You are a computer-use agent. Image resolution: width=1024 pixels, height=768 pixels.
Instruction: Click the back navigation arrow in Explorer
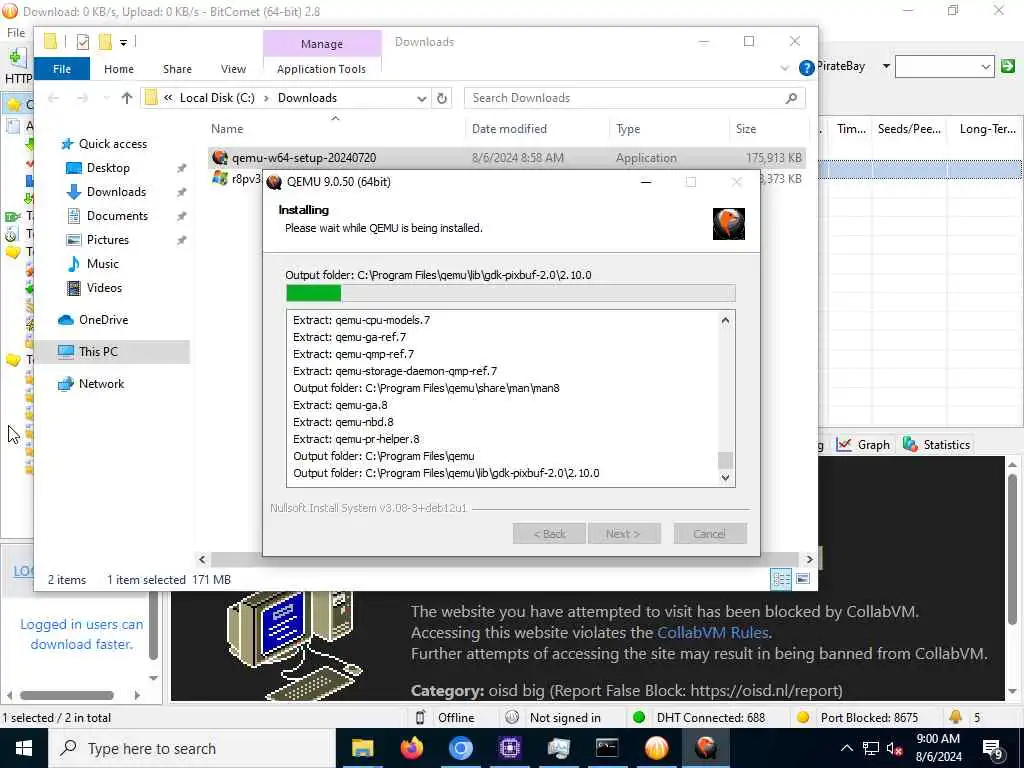click(54, 98)
